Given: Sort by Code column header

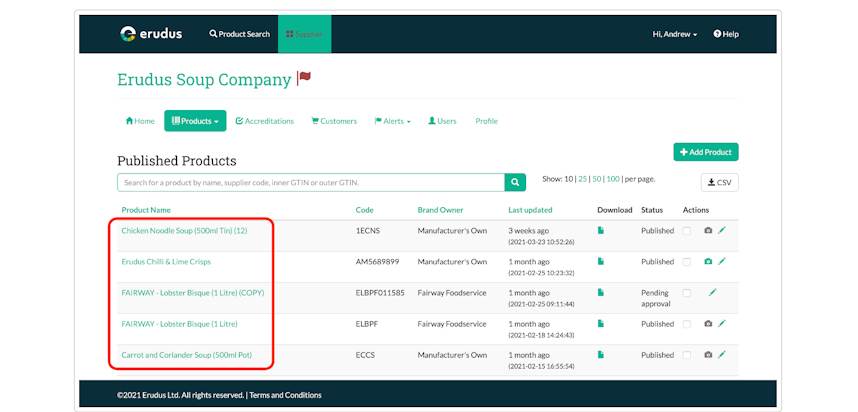Looking at the screenshot, I should (x=364, y=210).
